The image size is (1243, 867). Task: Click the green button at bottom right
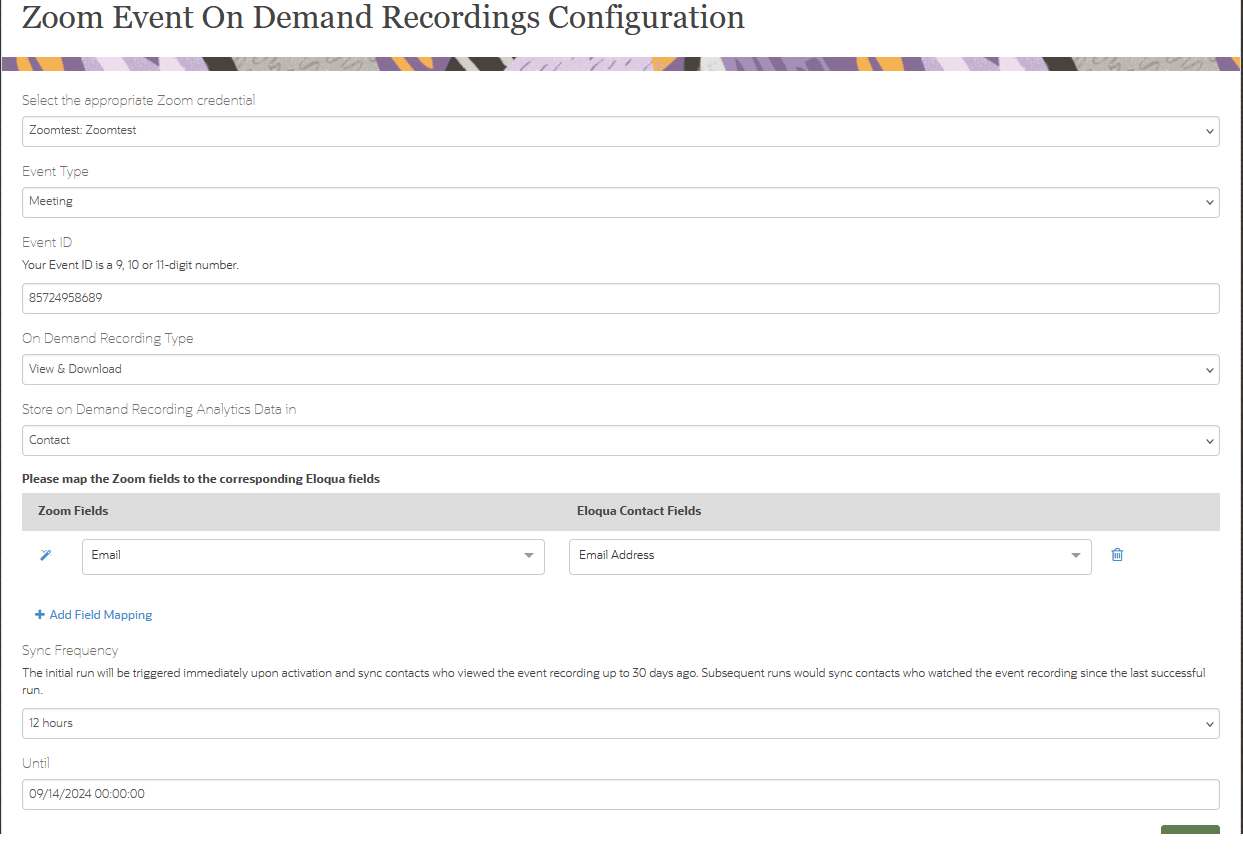click(x=1190, y=830)
